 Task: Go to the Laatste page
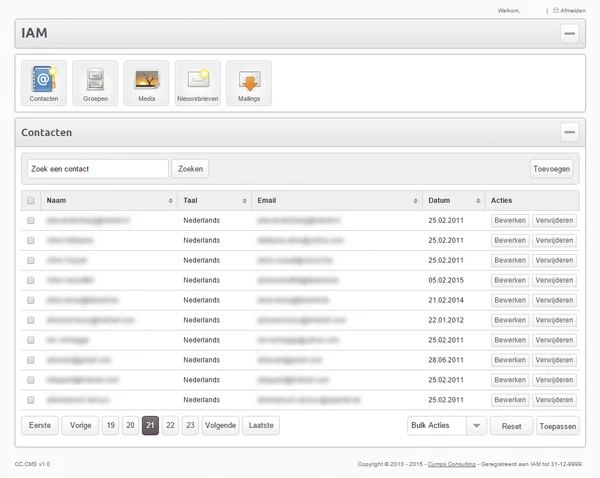tap(261, 426)
